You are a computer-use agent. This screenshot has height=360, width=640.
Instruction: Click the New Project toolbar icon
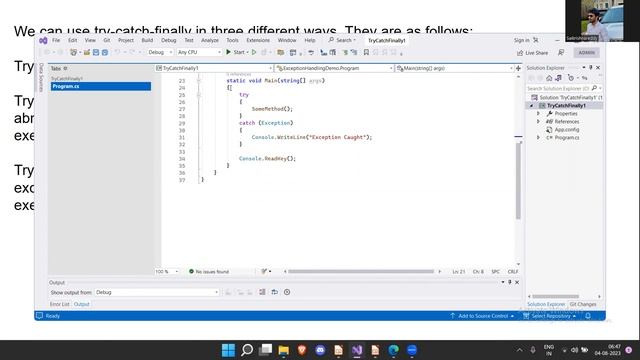73,52
